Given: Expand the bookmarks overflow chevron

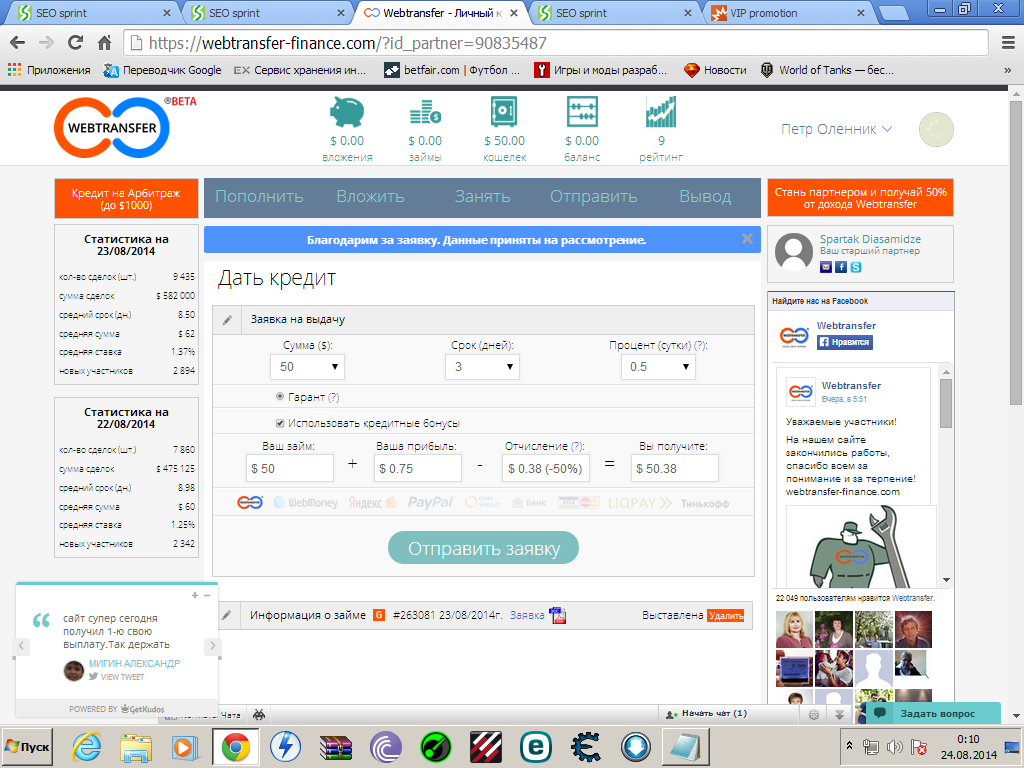Looking at the screenshot, I should [x=1007, y=70].
